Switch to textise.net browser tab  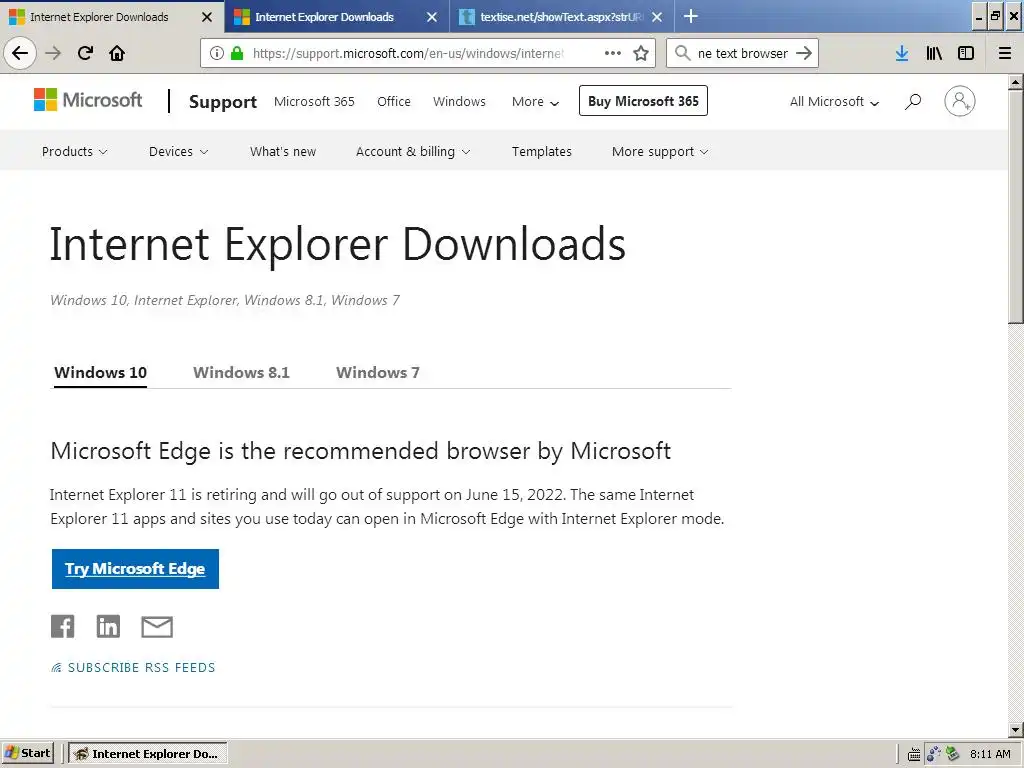(x=562, y=17)
